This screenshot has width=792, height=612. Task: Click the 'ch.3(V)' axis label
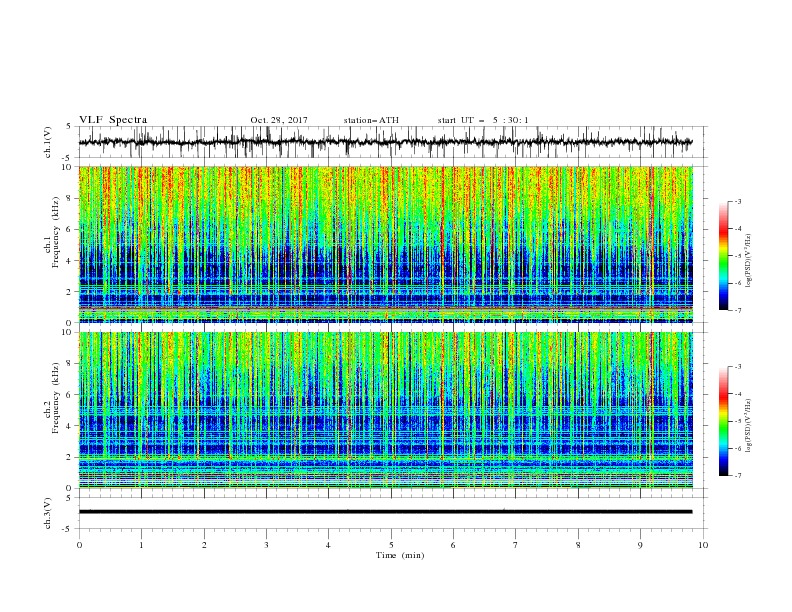tap(48, 513)
